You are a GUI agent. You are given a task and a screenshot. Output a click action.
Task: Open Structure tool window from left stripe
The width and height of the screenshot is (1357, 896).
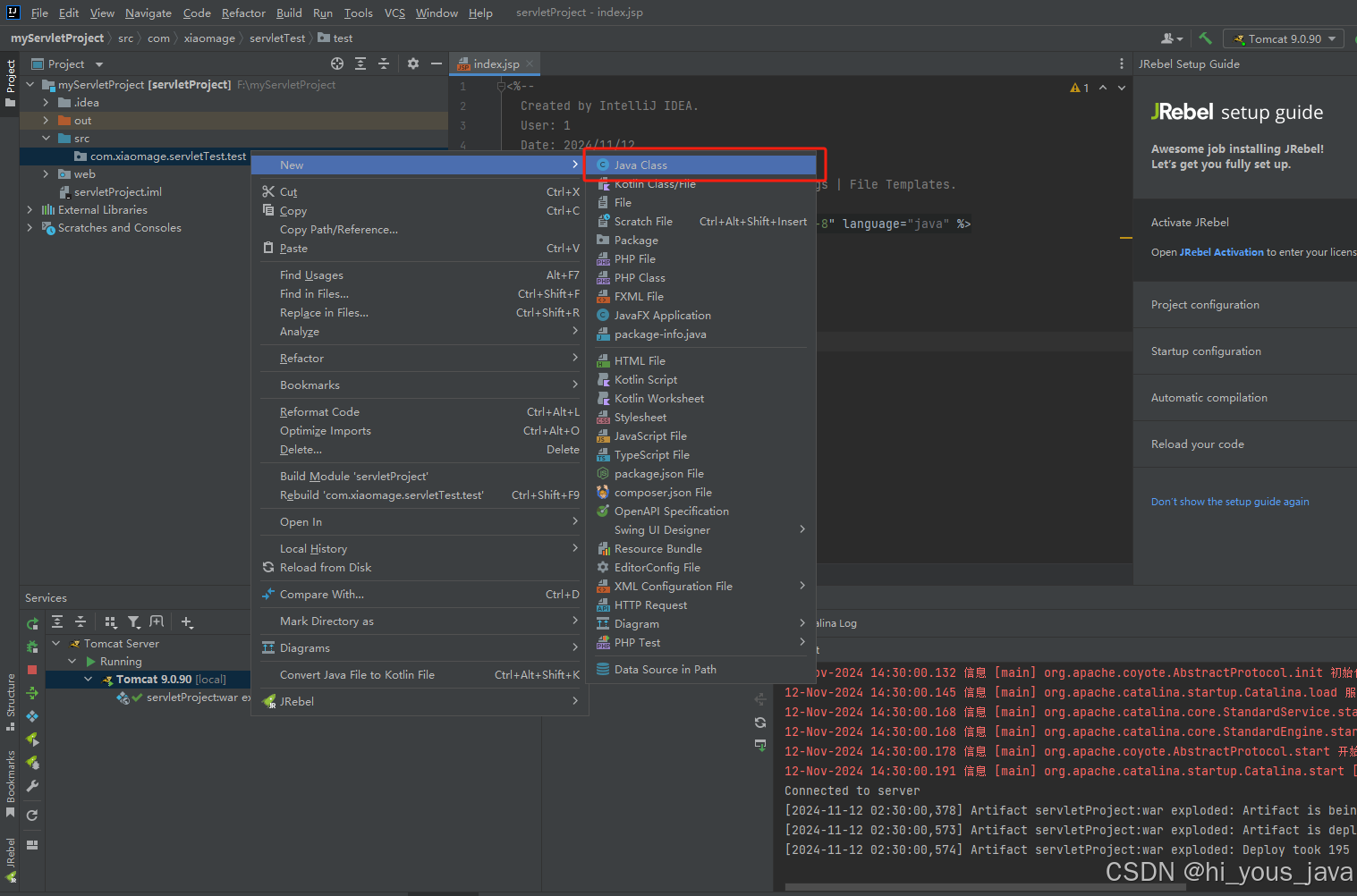(x=11, y=701)
